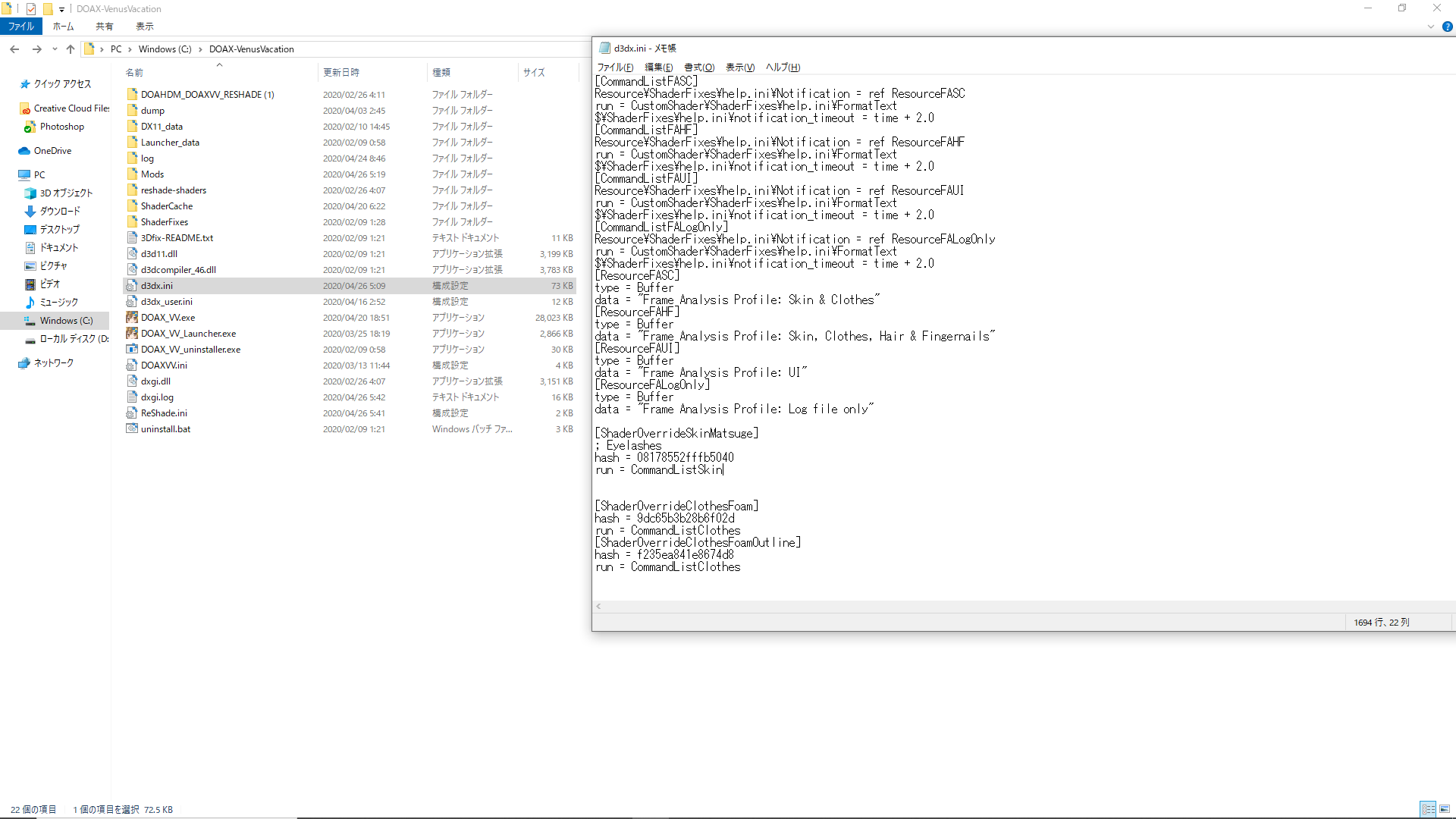Select the Mods folder icon

pos(132,174)
